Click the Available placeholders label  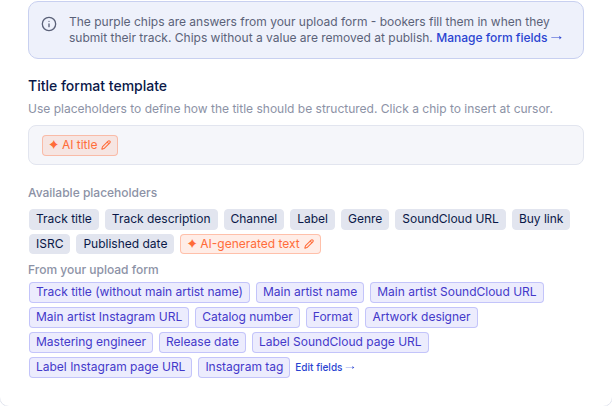pyautogui.click(x=93, y=193)
